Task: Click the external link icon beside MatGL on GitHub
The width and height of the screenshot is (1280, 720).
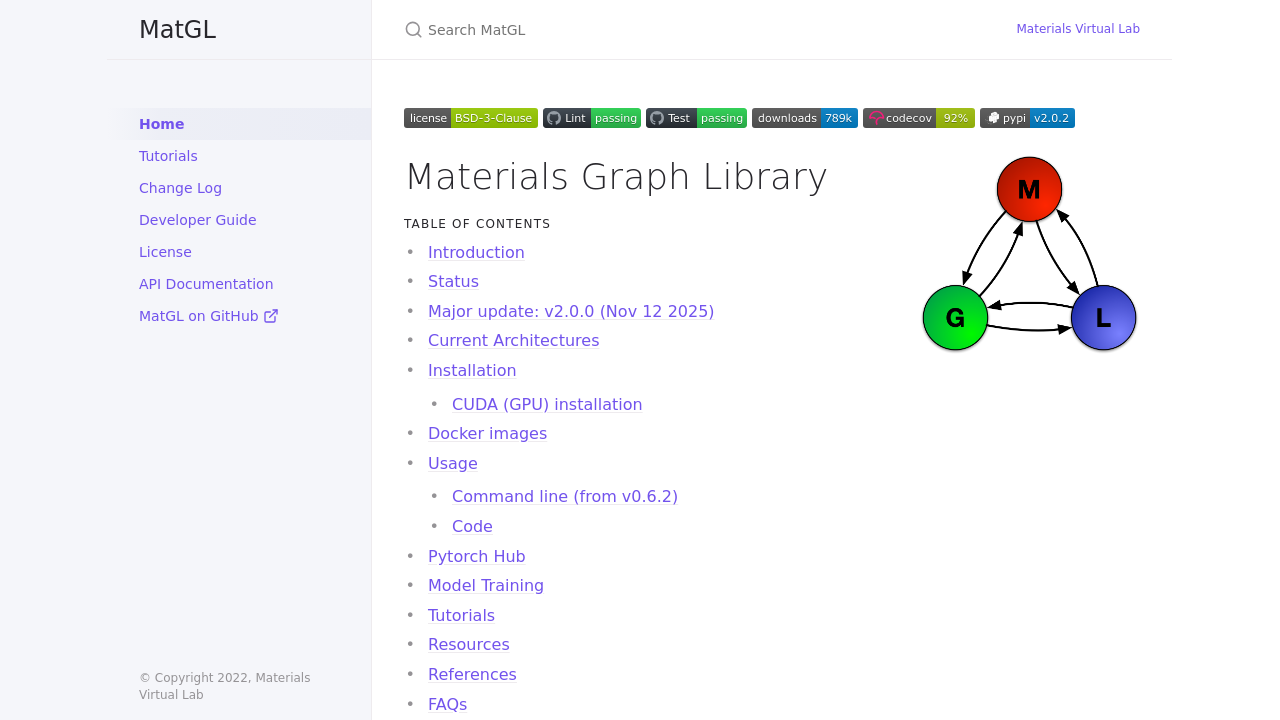Action: point(272,315)
